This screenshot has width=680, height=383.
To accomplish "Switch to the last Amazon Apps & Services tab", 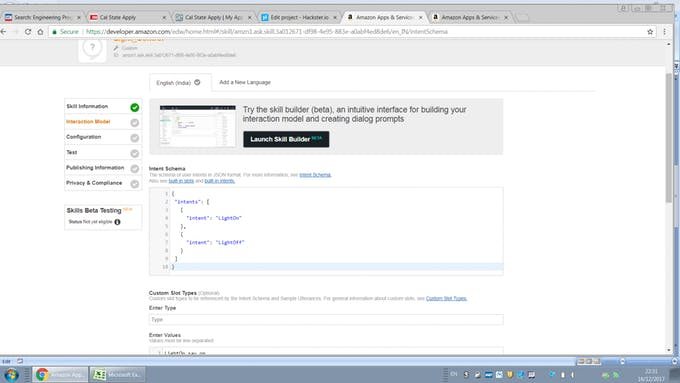I will click(469, 17).
